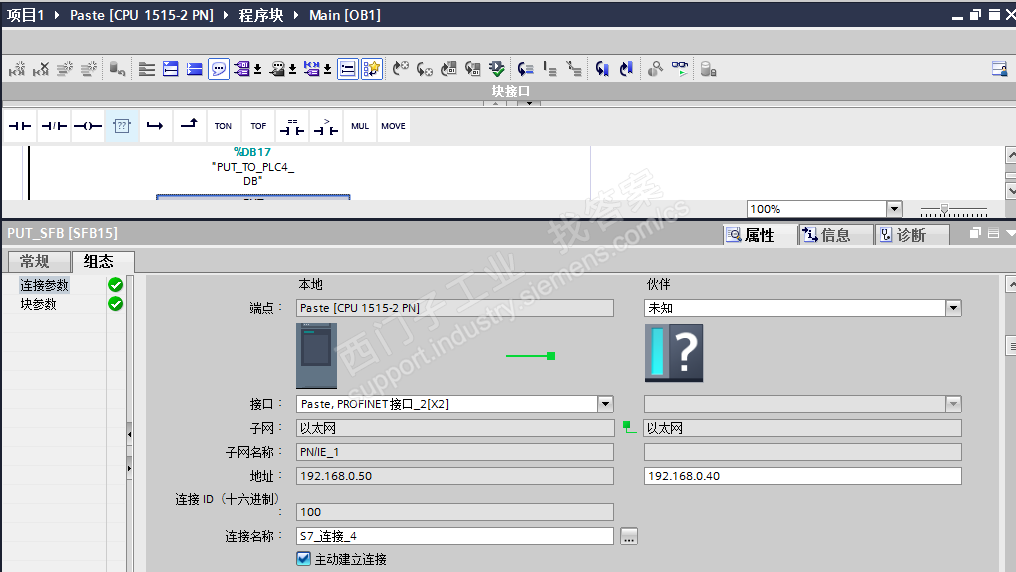Click the open all networks icon
This screenshot has width=1016, height=572.
coord(171,69)
